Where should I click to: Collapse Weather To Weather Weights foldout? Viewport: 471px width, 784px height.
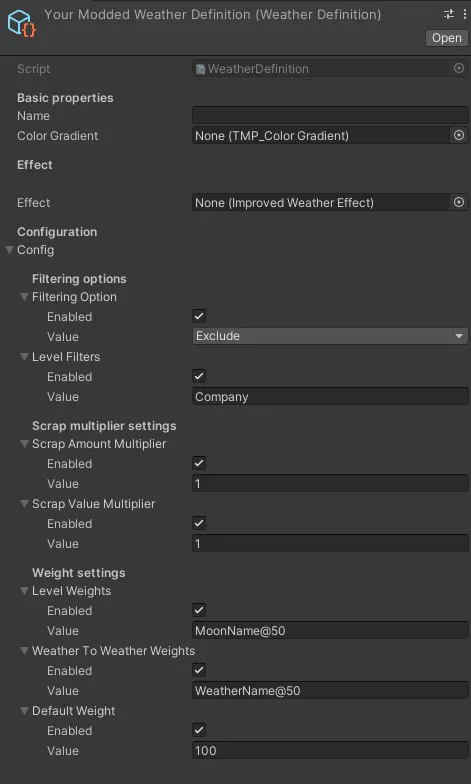pos(24,650)
